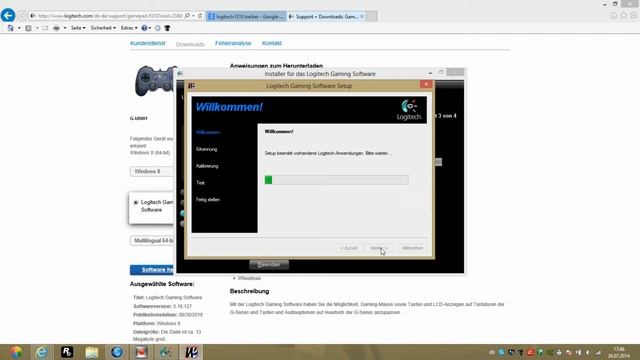Go back with the browser back arrow
The height and width of the screenshot is (360, 640).
[8, 16]
